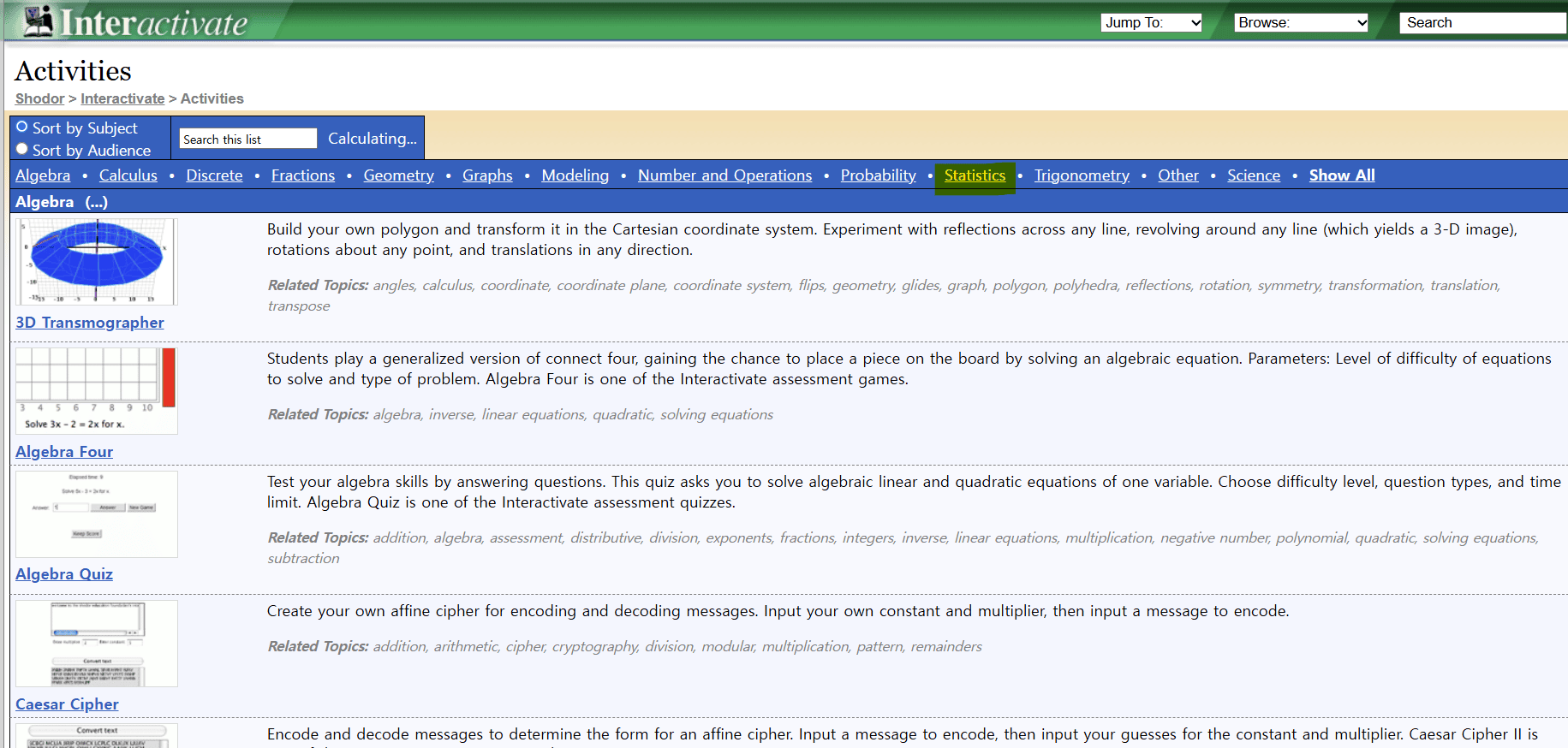Open the Algebra Four activity link

[64, 452]
